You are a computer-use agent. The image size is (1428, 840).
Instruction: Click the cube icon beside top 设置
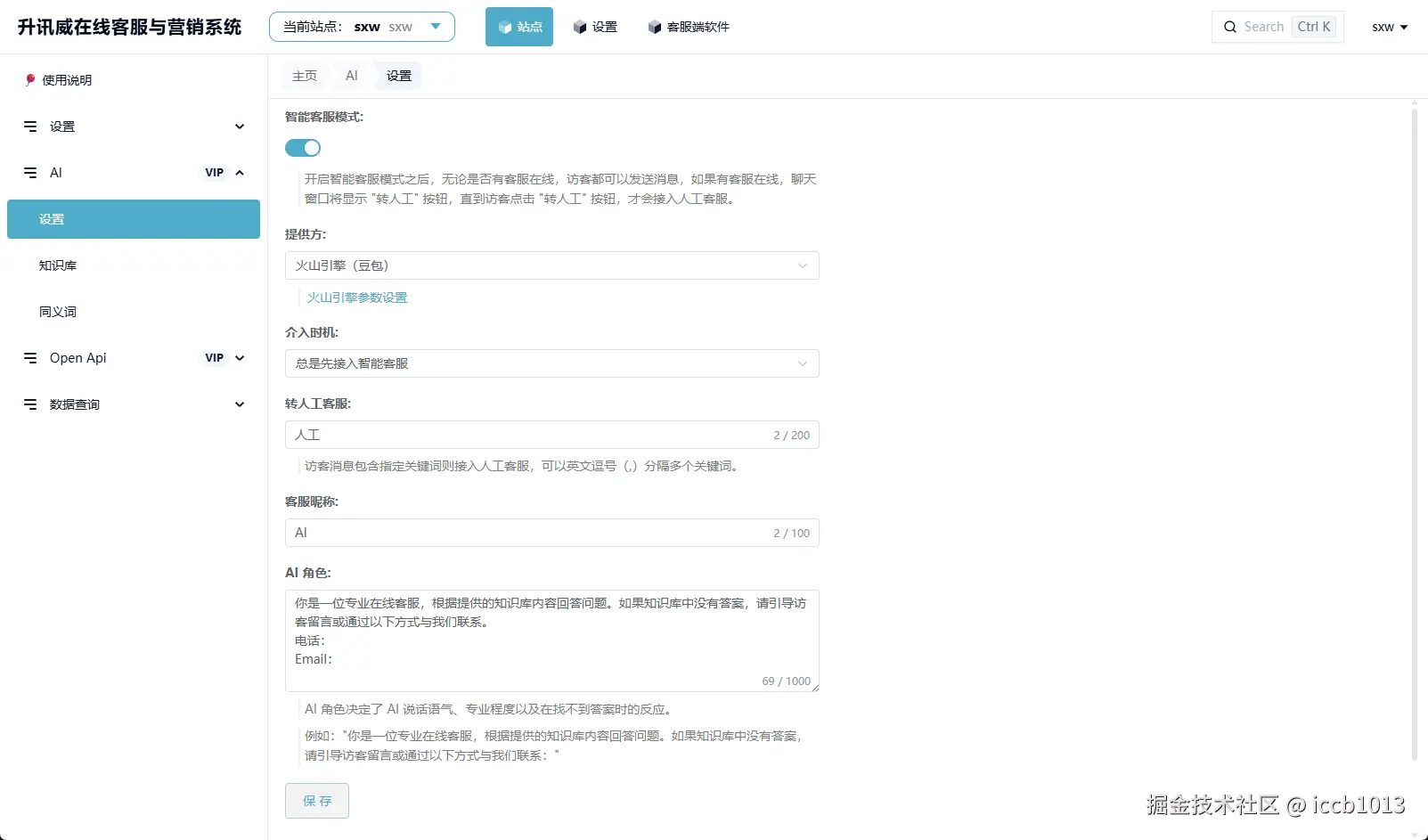(580, 27)
